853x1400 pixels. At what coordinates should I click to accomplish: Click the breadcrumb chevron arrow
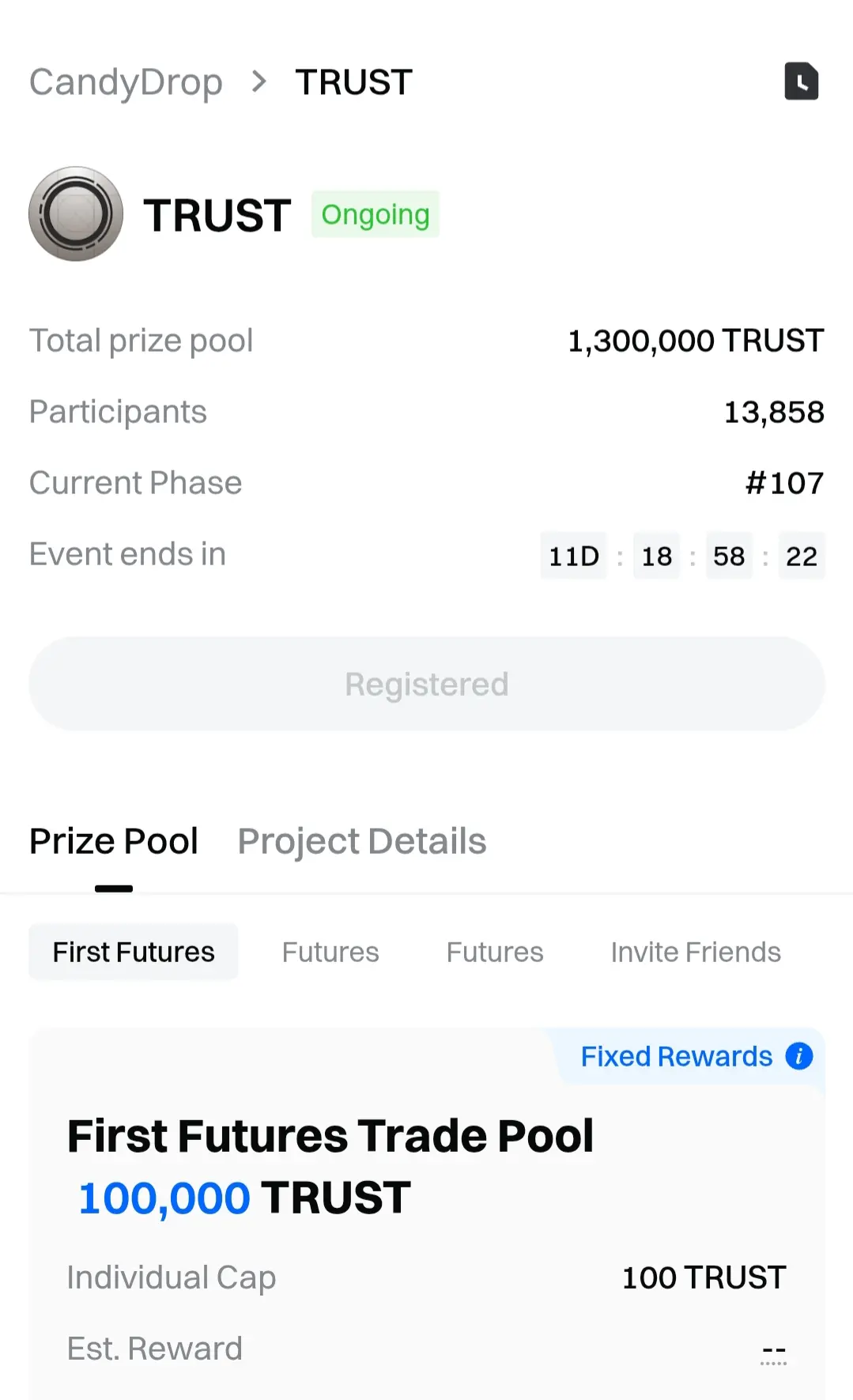point(259,81)
